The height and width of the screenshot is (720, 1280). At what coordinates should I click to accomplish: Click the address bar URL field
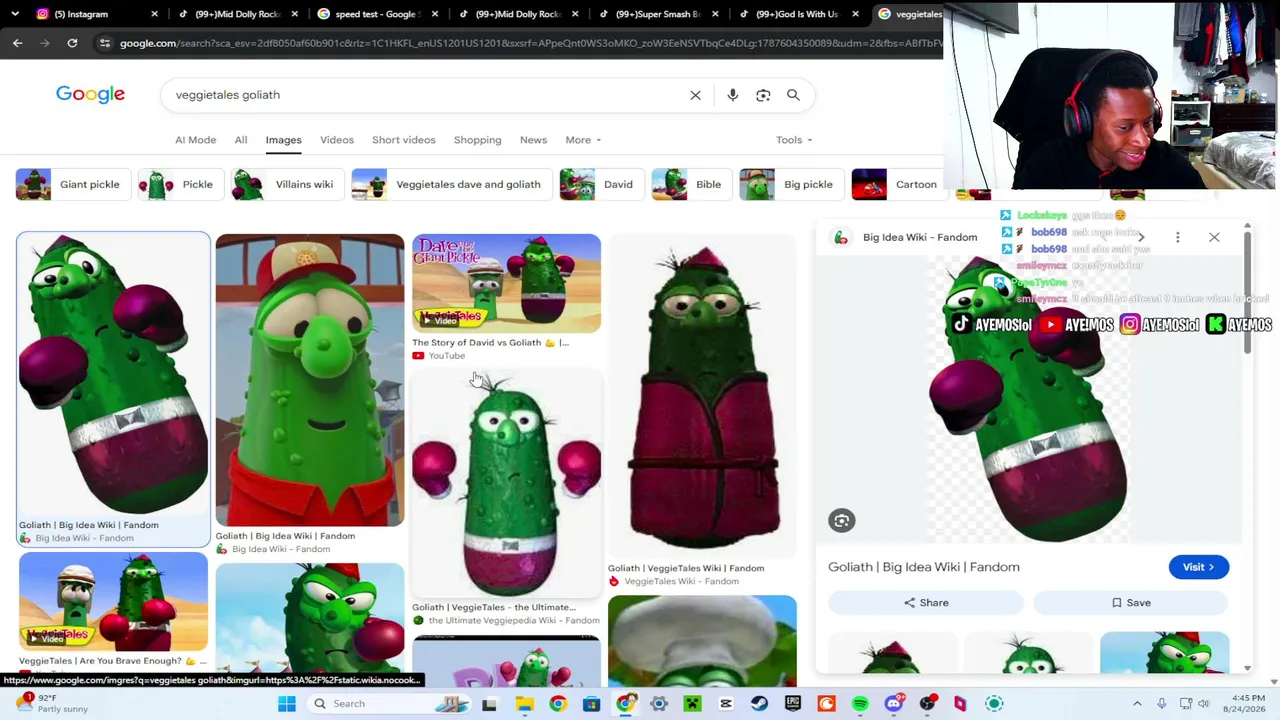click(530, 43)
